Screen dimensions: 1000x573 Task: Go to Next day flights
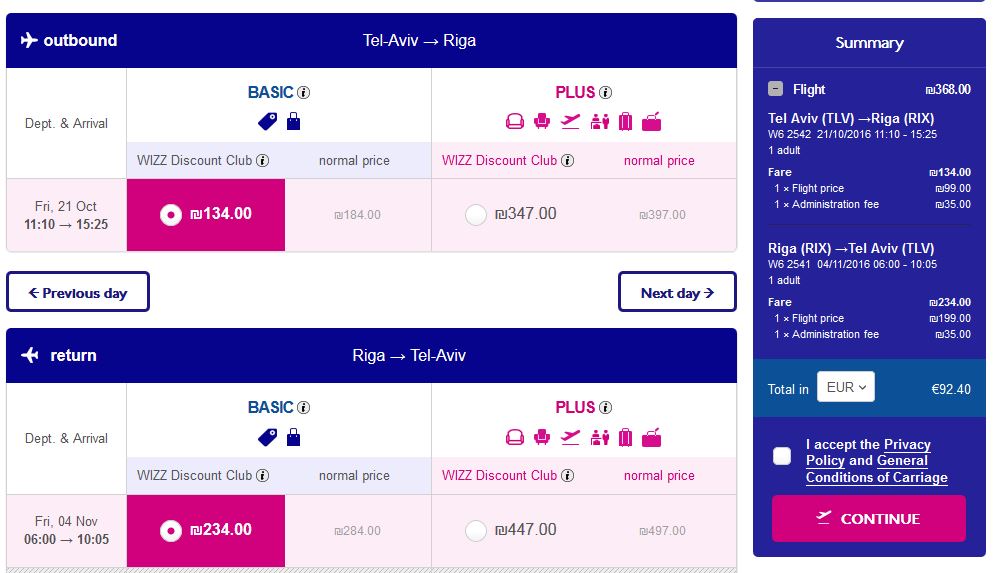(x=677, y=292)
